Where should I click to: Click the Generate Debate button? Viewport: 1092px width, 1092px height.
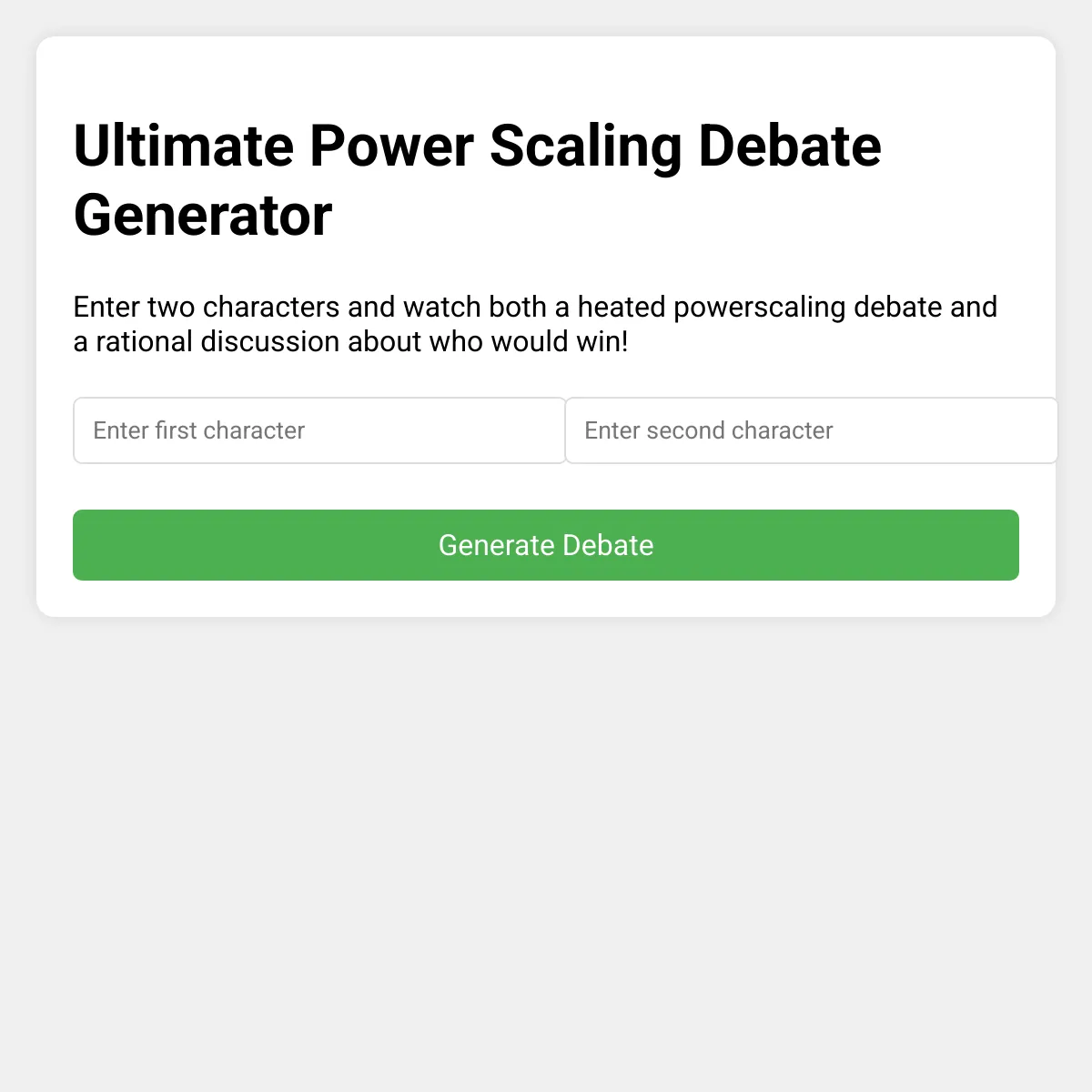(x=546, y=545)
